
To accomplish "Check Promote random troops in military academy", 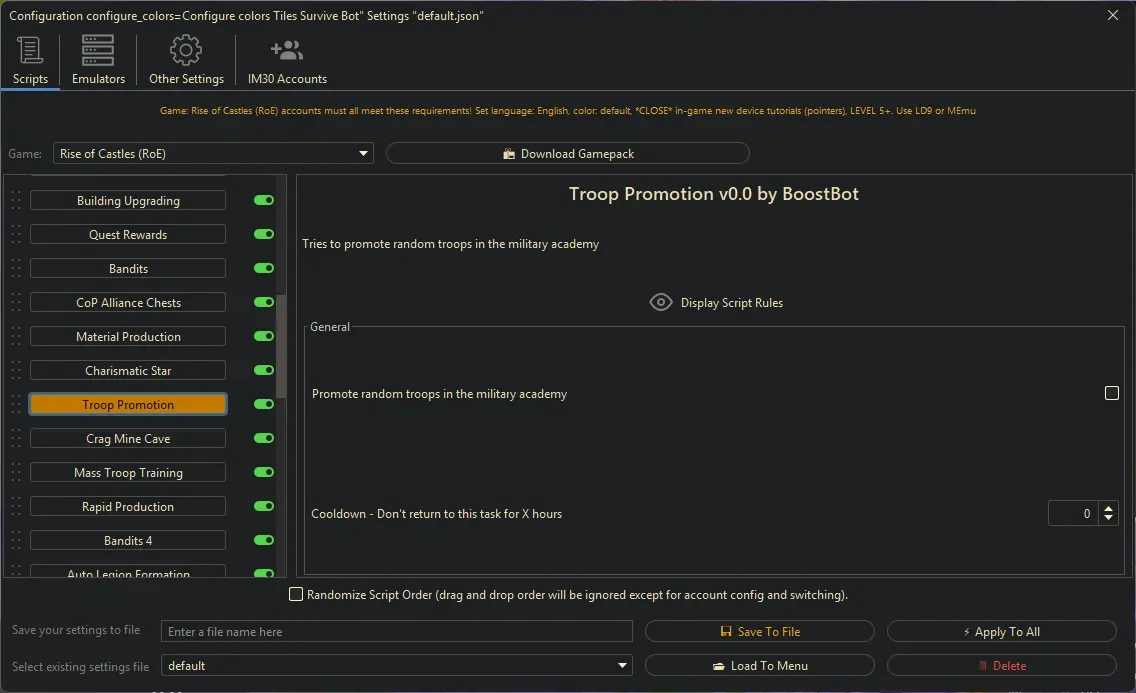I will click(1111, 393).
